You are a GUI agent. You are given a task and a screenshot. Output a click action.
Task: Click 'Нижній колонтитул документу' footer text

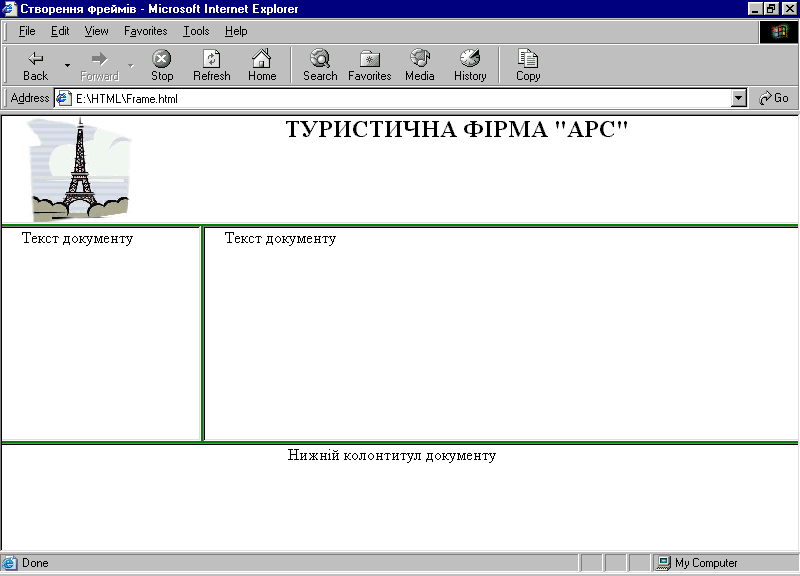pyautogui.click(x=392, y=455)
